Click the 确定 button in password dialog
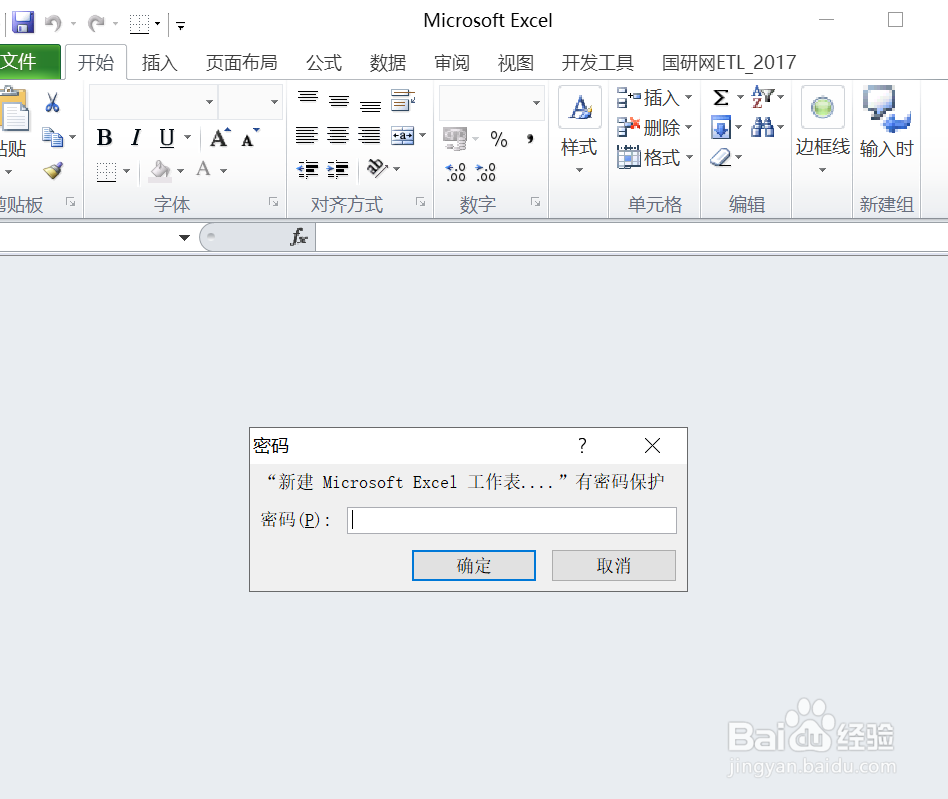This screenshot has width=948, height=799. coord(473,565)
